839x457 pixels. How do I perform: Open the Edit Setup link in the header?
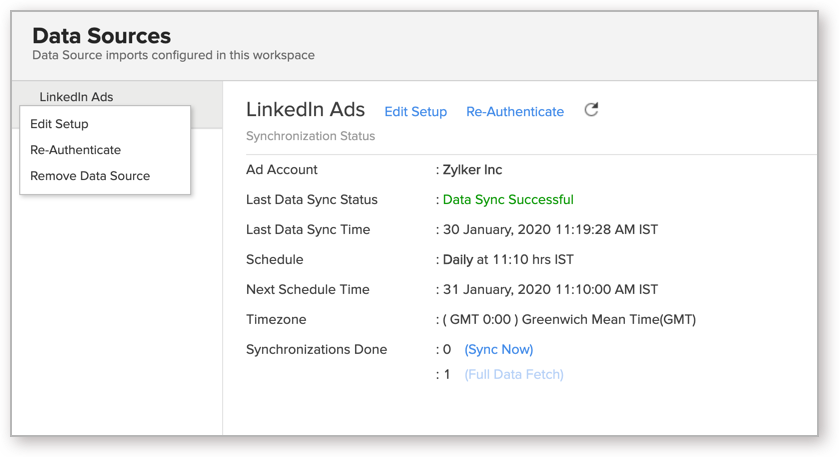(416, 112)
